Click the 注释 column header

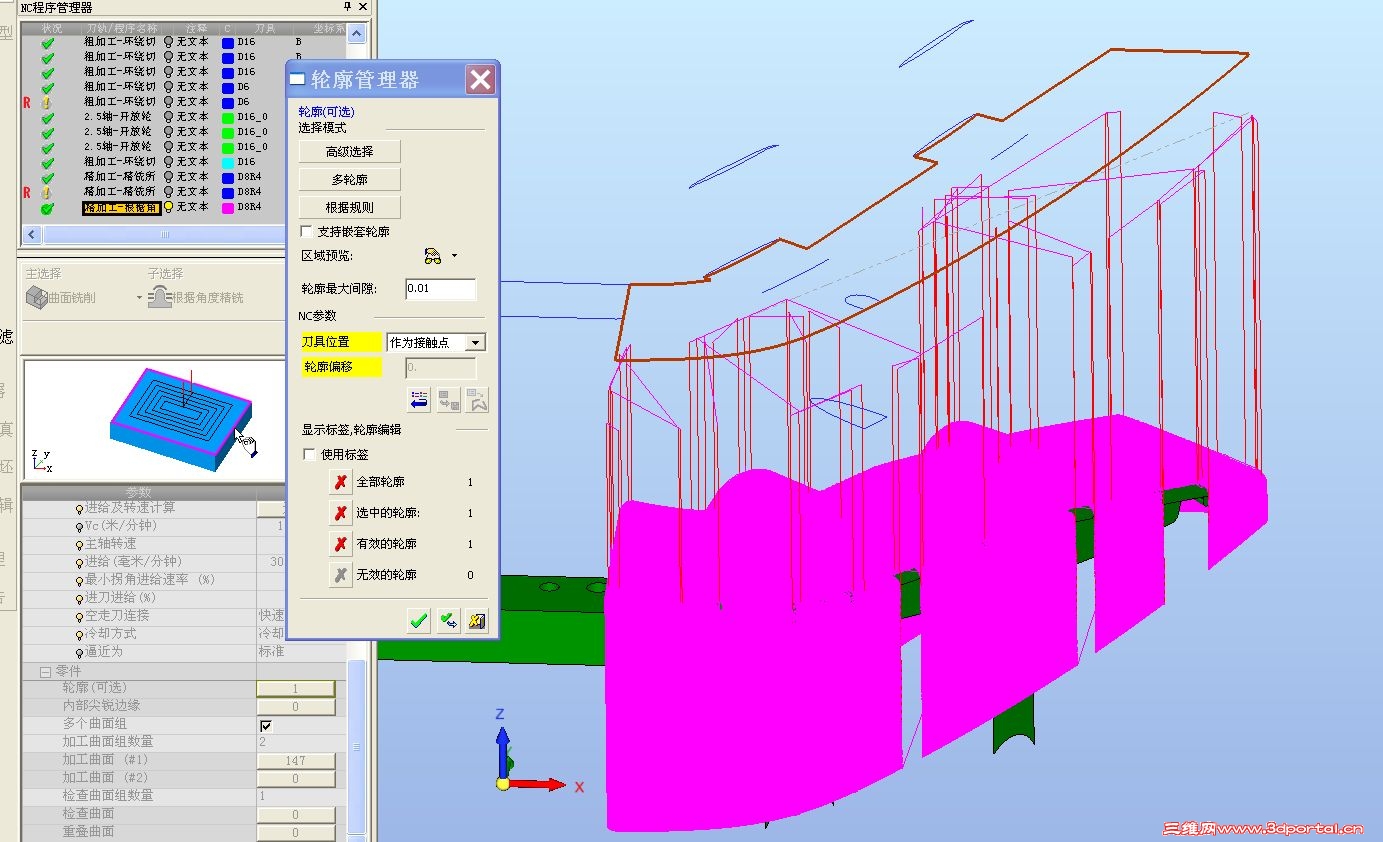(x=197, y=29)
